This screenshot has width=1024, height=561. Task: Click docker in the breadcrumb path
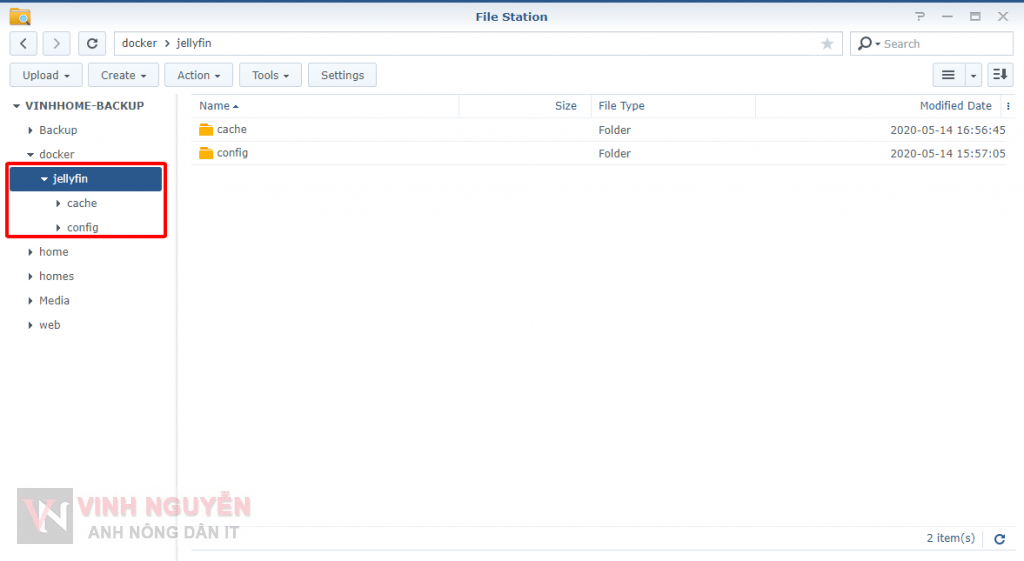pyautogui.click(x=139, y=43)
